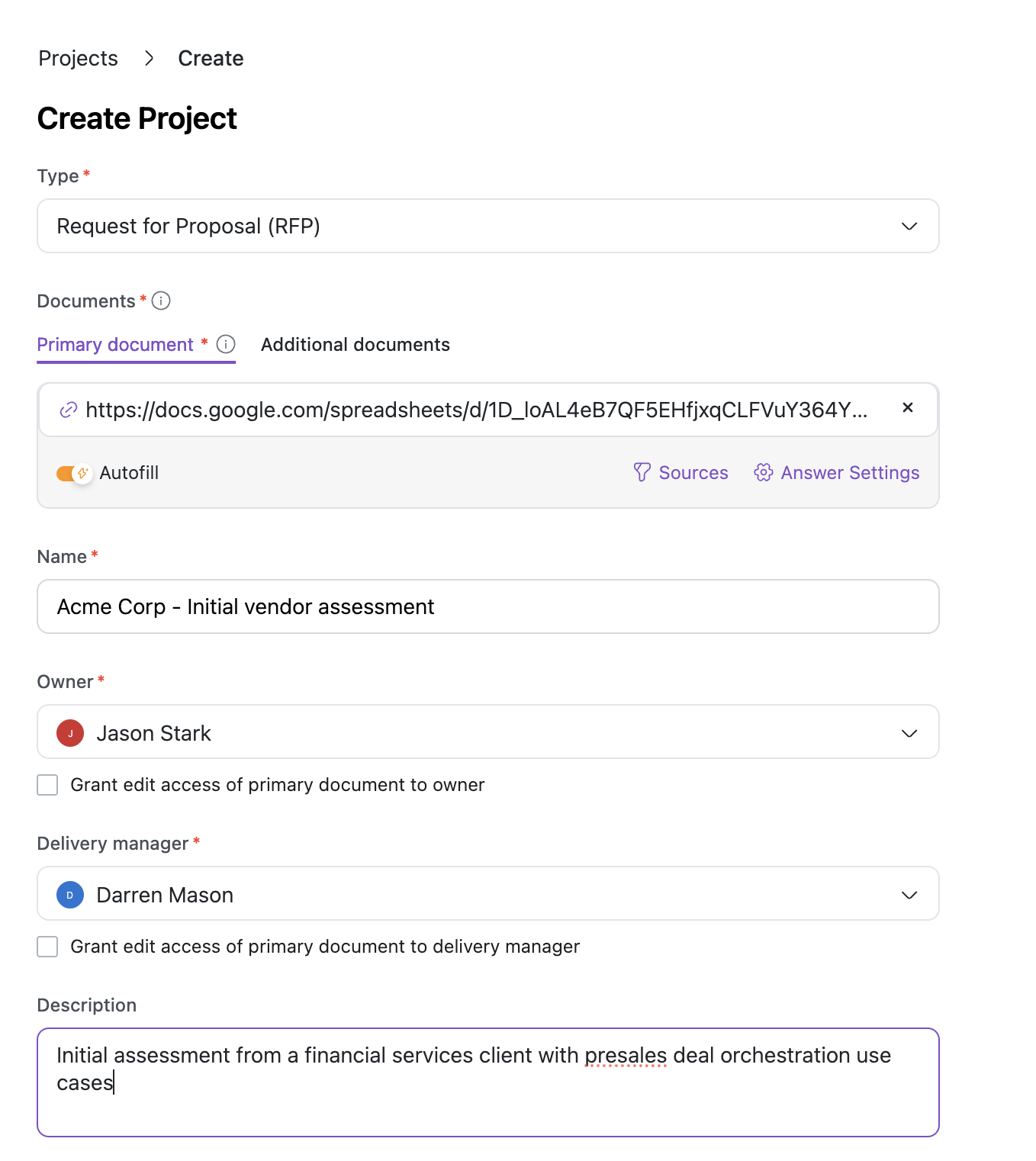Disable the Autofill toggle
1036x1161 pixels.
coord(73,473)
